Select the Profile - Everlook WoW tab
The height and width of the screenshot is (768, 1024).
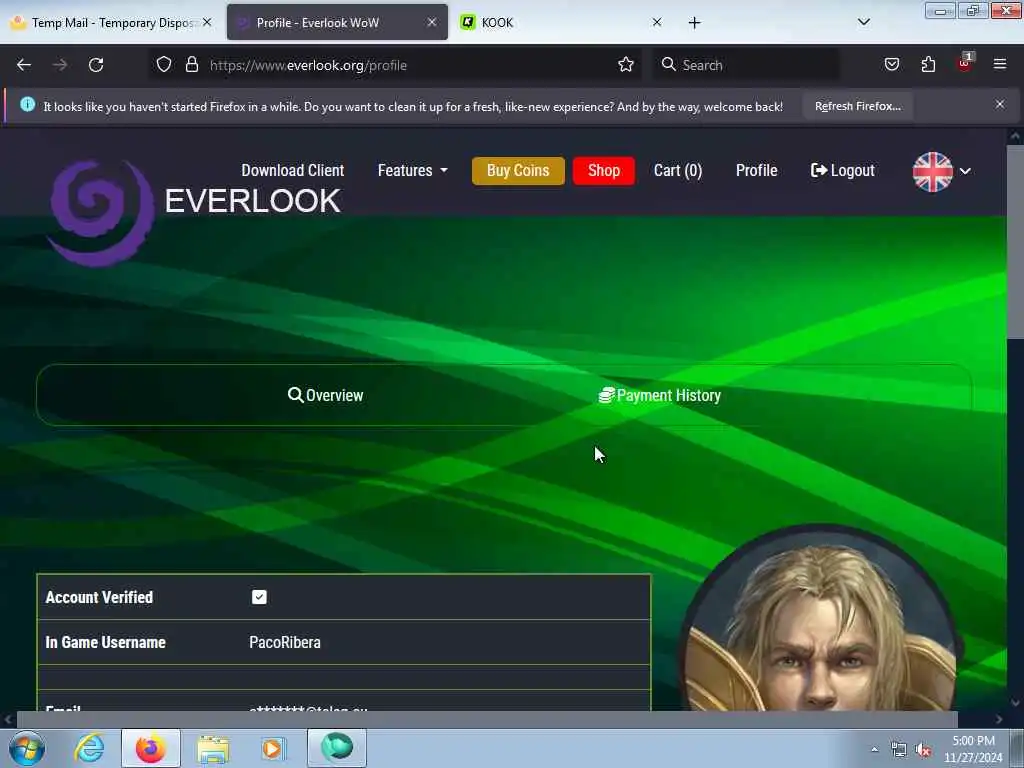coord(338,23)
